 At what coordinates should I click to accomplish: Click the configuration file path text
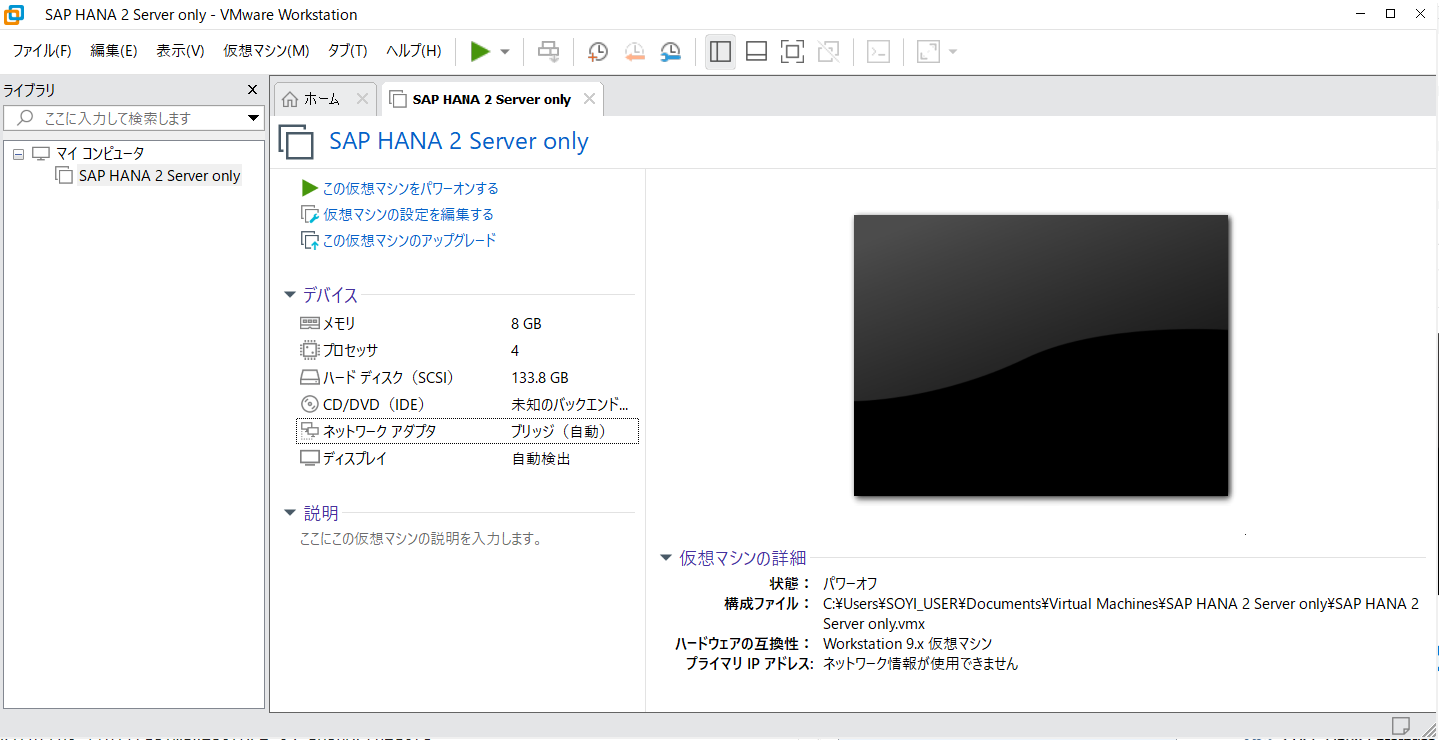coord(1121,613)
